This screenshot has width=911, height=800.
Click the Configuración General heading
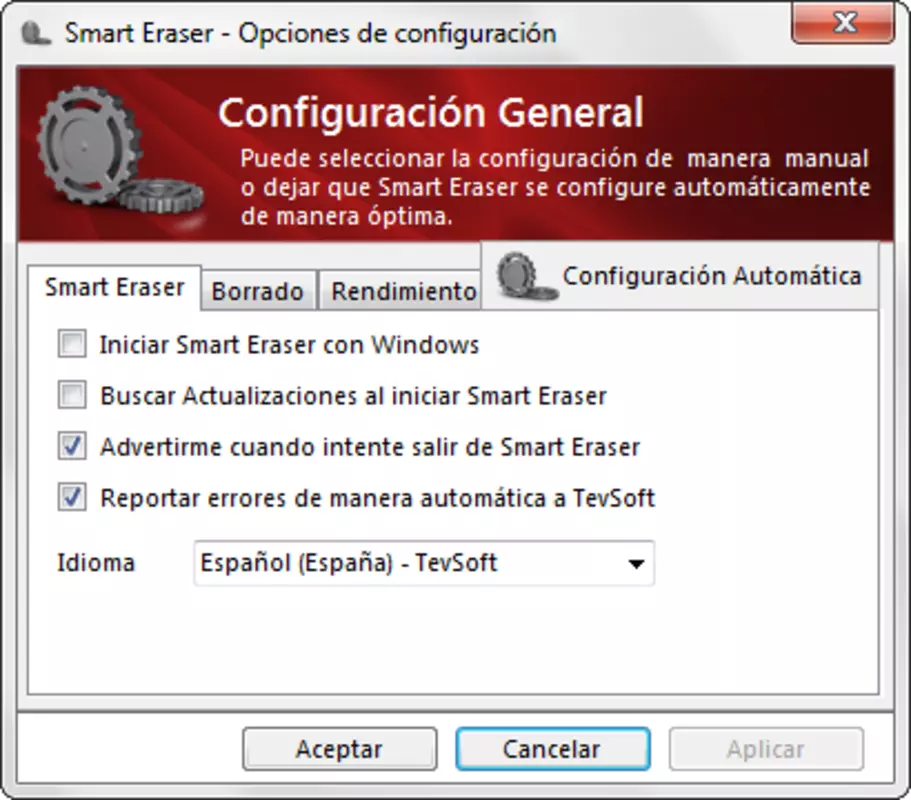click(x=431, y=113)
